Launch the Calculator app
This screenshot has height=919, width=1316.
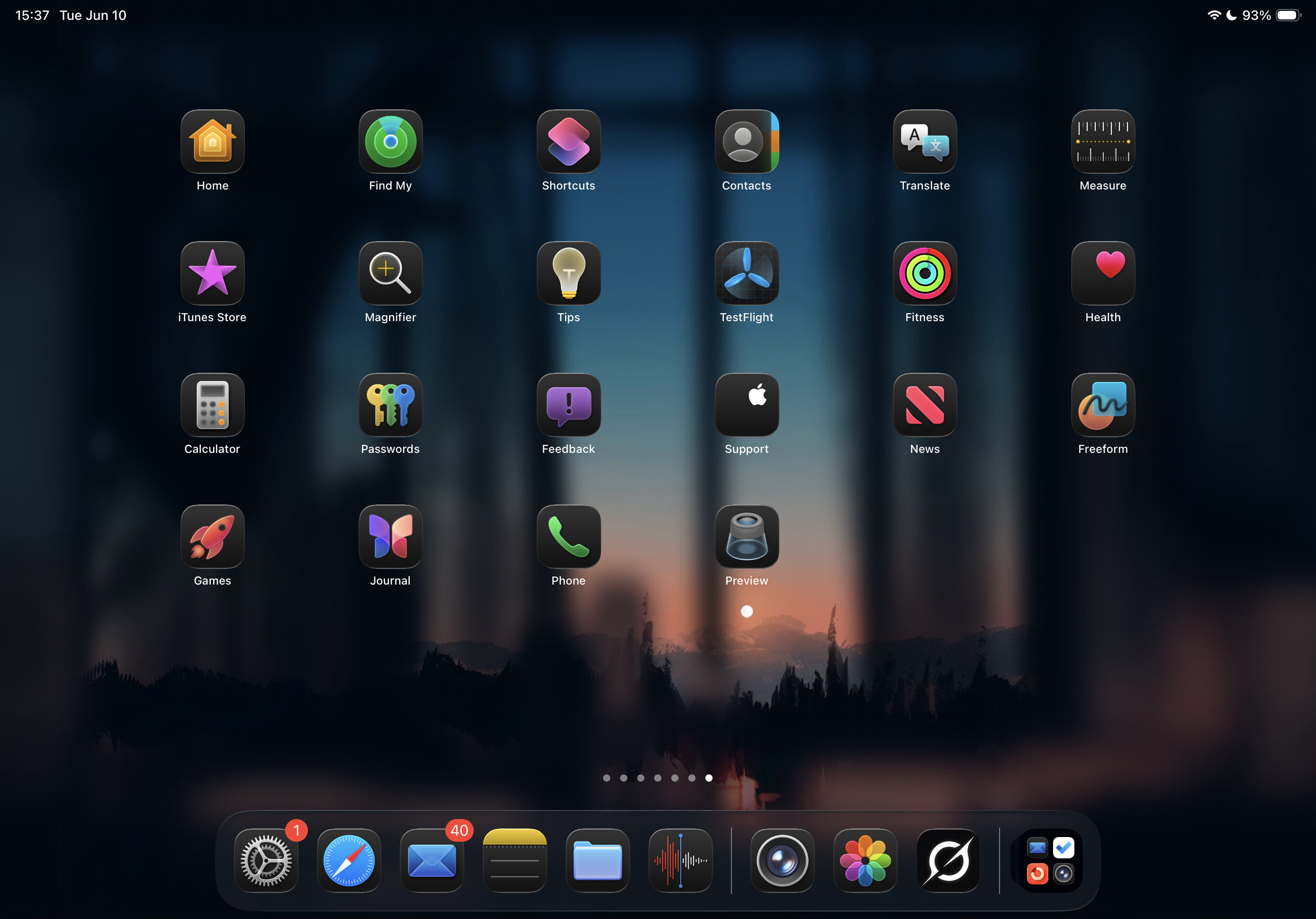[x=213, y=405]
